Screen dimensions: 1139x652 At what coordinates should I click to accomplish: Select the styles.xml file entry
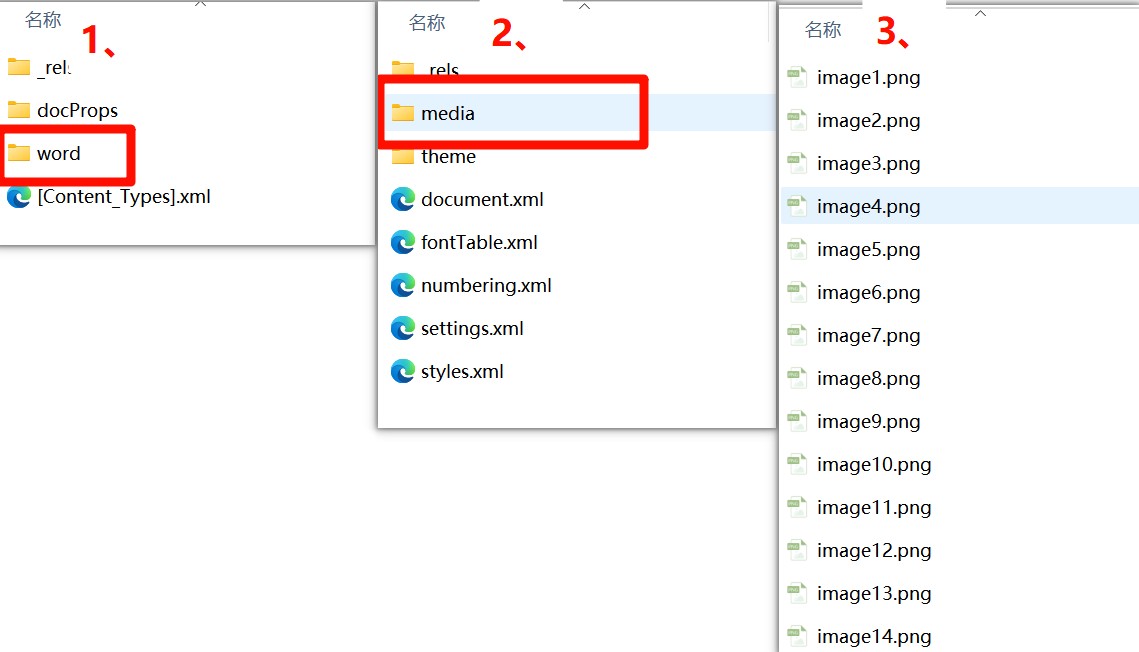[x=462, y=371]
